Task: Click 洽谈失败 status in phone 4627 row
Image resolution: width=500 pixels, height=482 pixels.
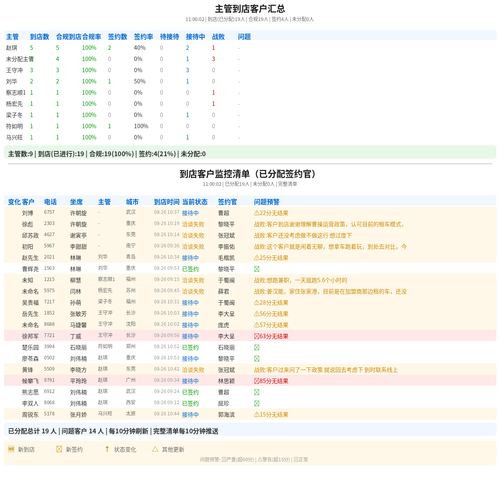Action: (x=193, y=235)
